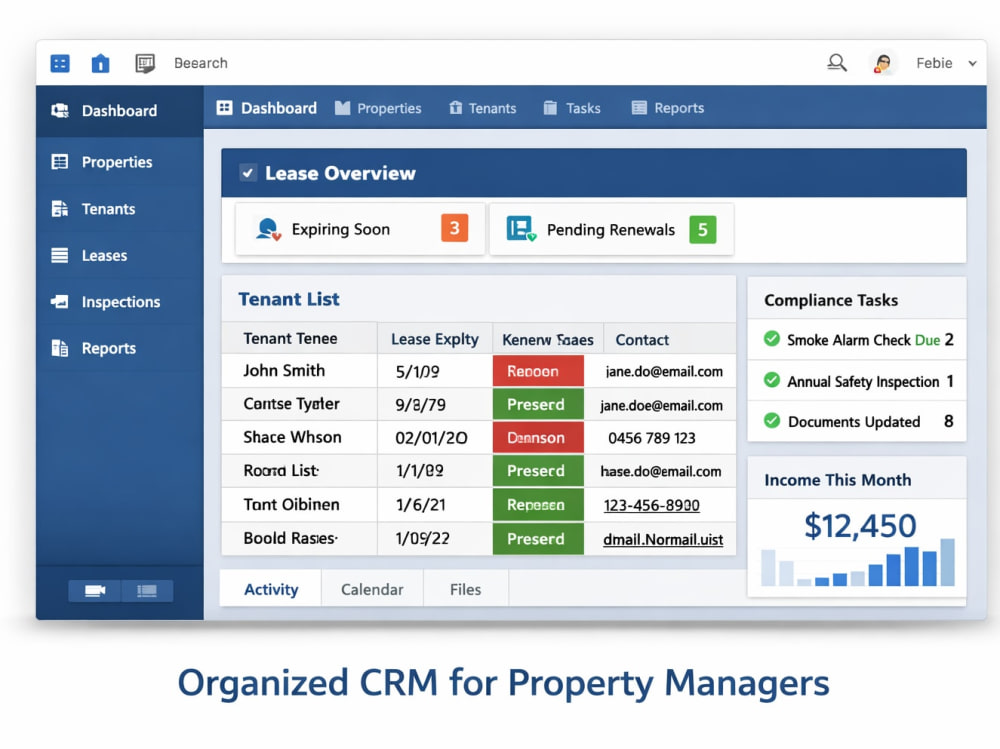The height and width of the screenshot is (749, 1000).
Task: Click lease date 02/01/20
Action: point(432,438)
